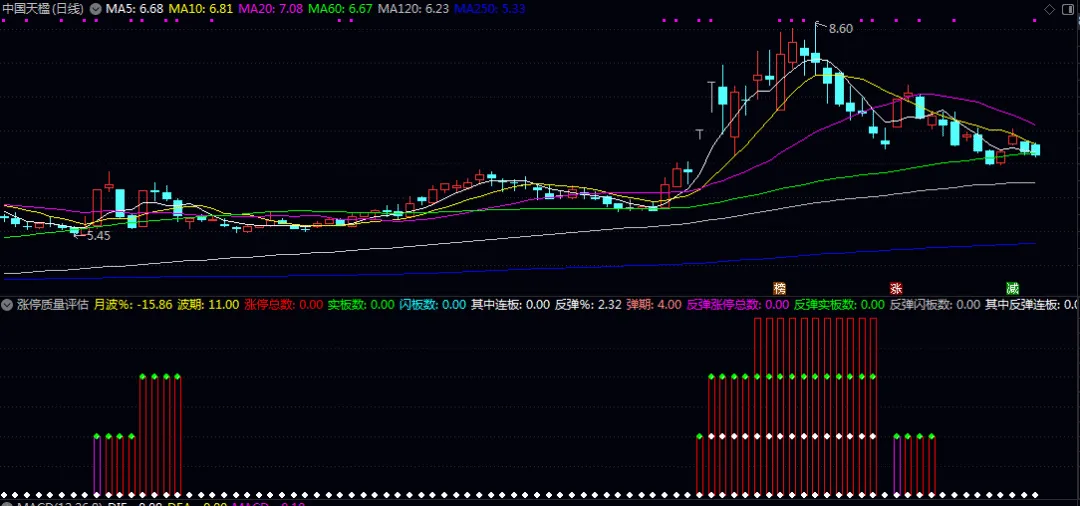Screen dimensions: 1080x506
Task: Click the 5.45 low price label
Action: (98, 235)
